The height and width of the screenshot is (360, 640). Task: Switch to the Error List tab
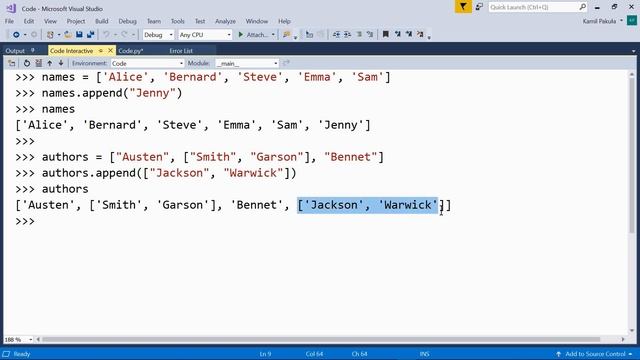click(x=181, y=51)
